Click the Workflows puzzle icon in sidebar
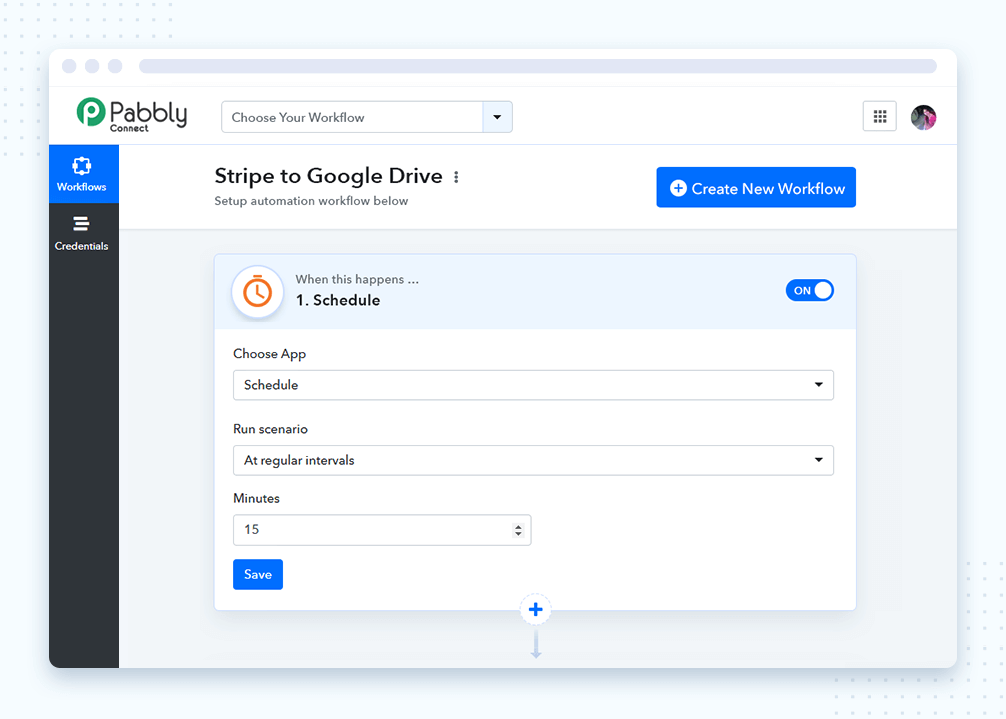The width and height of the screenshot is (1006, 719). click(x=82, y=166)
